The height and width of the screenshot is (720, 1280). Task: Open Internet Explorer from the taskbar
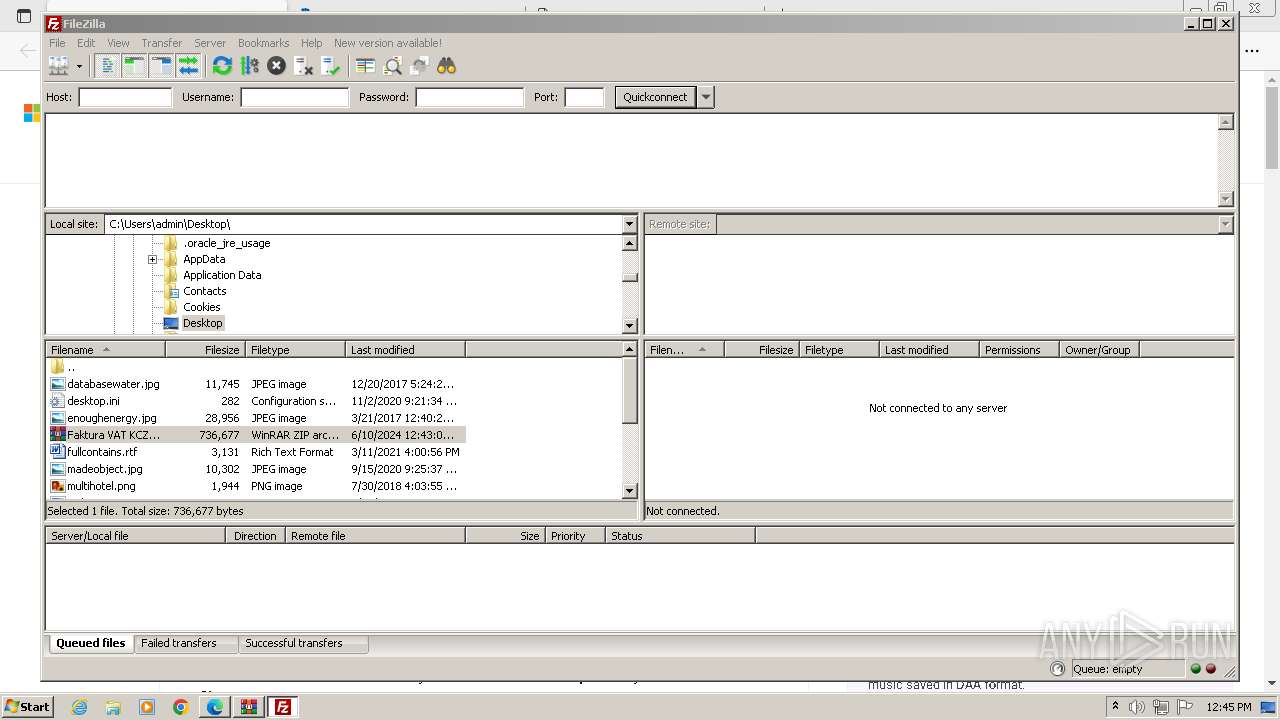[79, 707]
